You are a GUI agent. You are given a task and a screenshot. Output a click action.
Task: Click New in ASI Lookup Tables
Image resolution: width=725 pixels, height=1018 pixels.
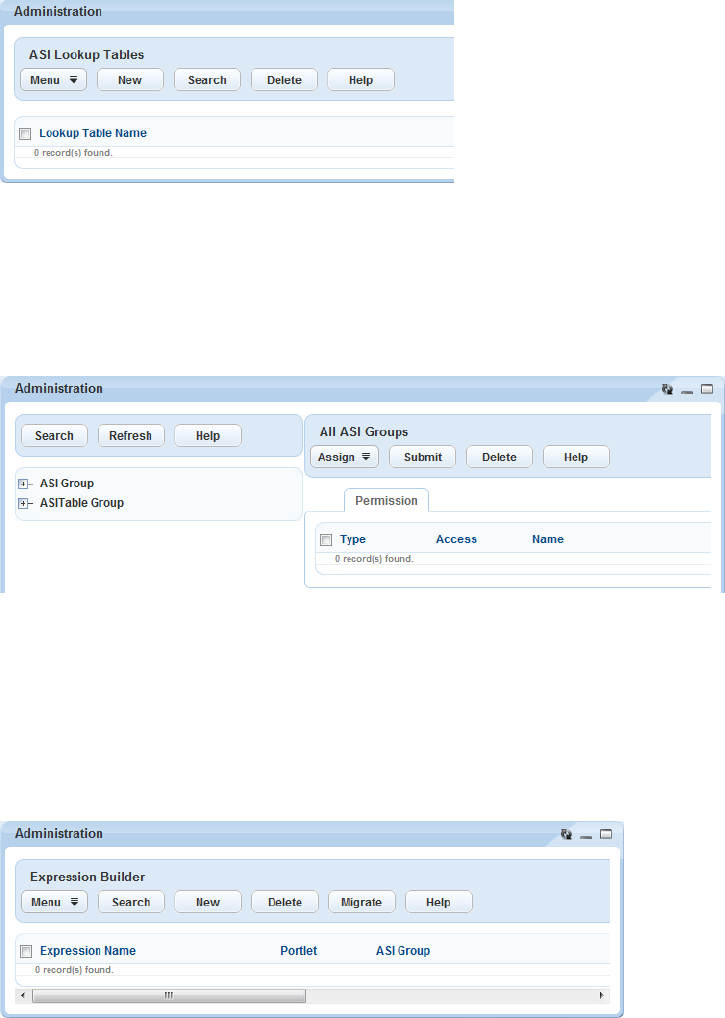click(x=130, y=80)
